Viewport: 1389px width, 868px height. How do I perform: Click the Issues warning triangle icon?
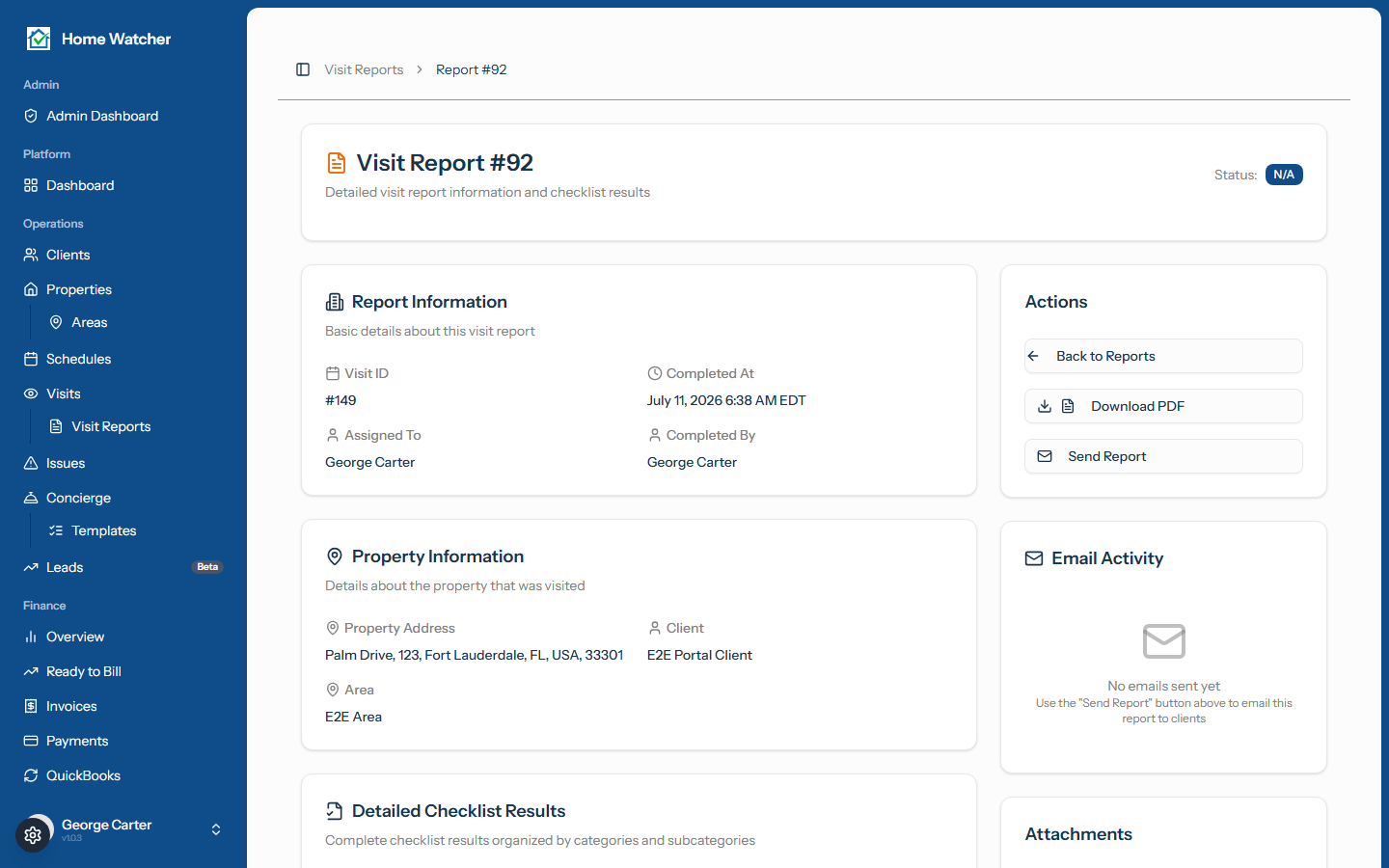point(31,463)
